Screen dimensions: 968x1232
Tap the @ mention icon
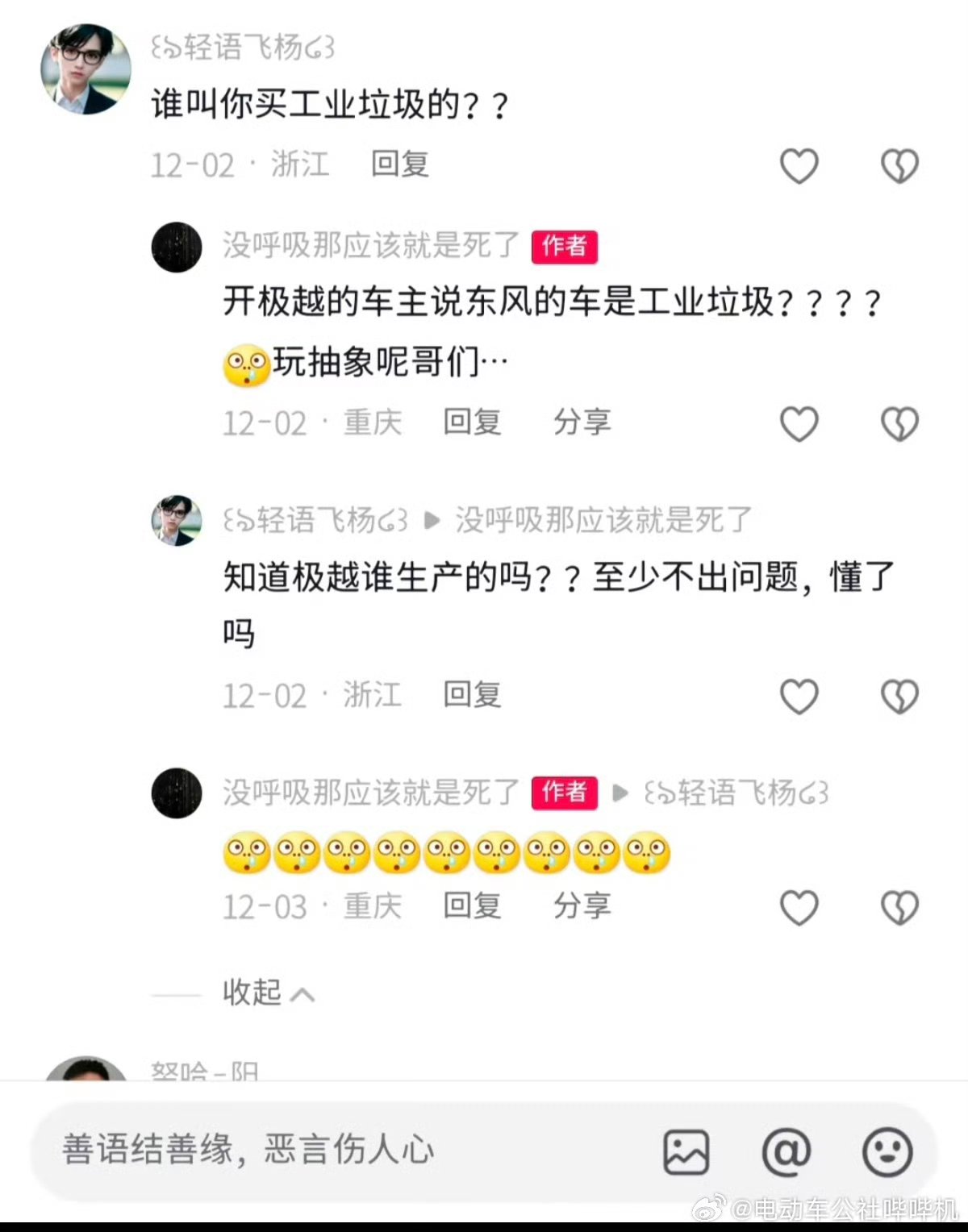click(x=786, y=1151)
